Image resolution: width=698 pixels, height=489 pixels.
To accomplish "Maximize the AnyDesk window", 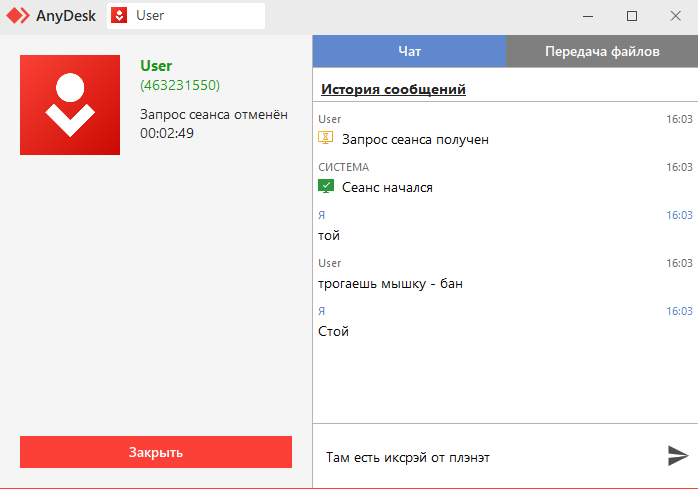I will [632, 16].
